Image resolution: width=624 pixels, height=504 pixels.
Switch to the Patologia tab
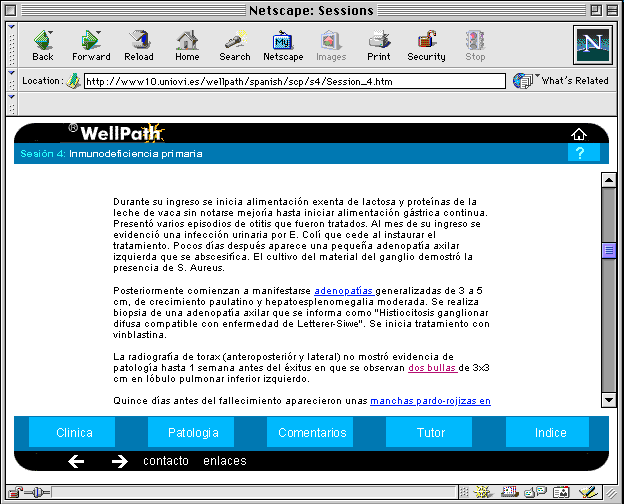193,433
